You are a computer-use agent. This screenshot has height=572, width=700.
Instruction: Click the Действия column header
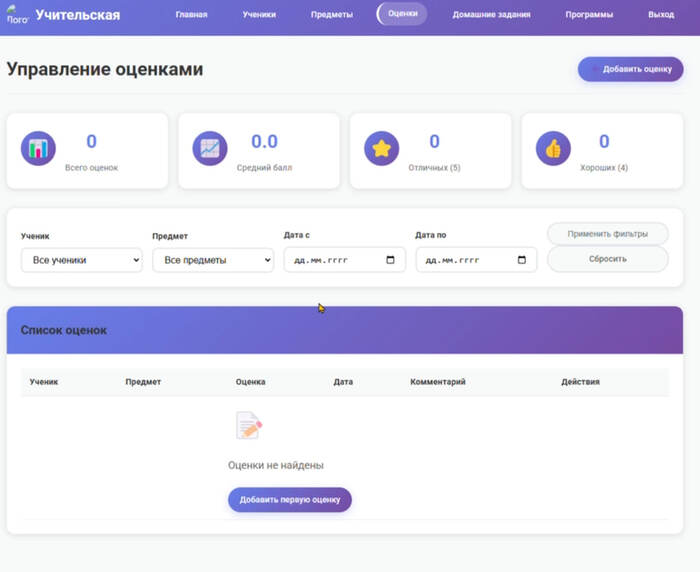coord(580,382)
